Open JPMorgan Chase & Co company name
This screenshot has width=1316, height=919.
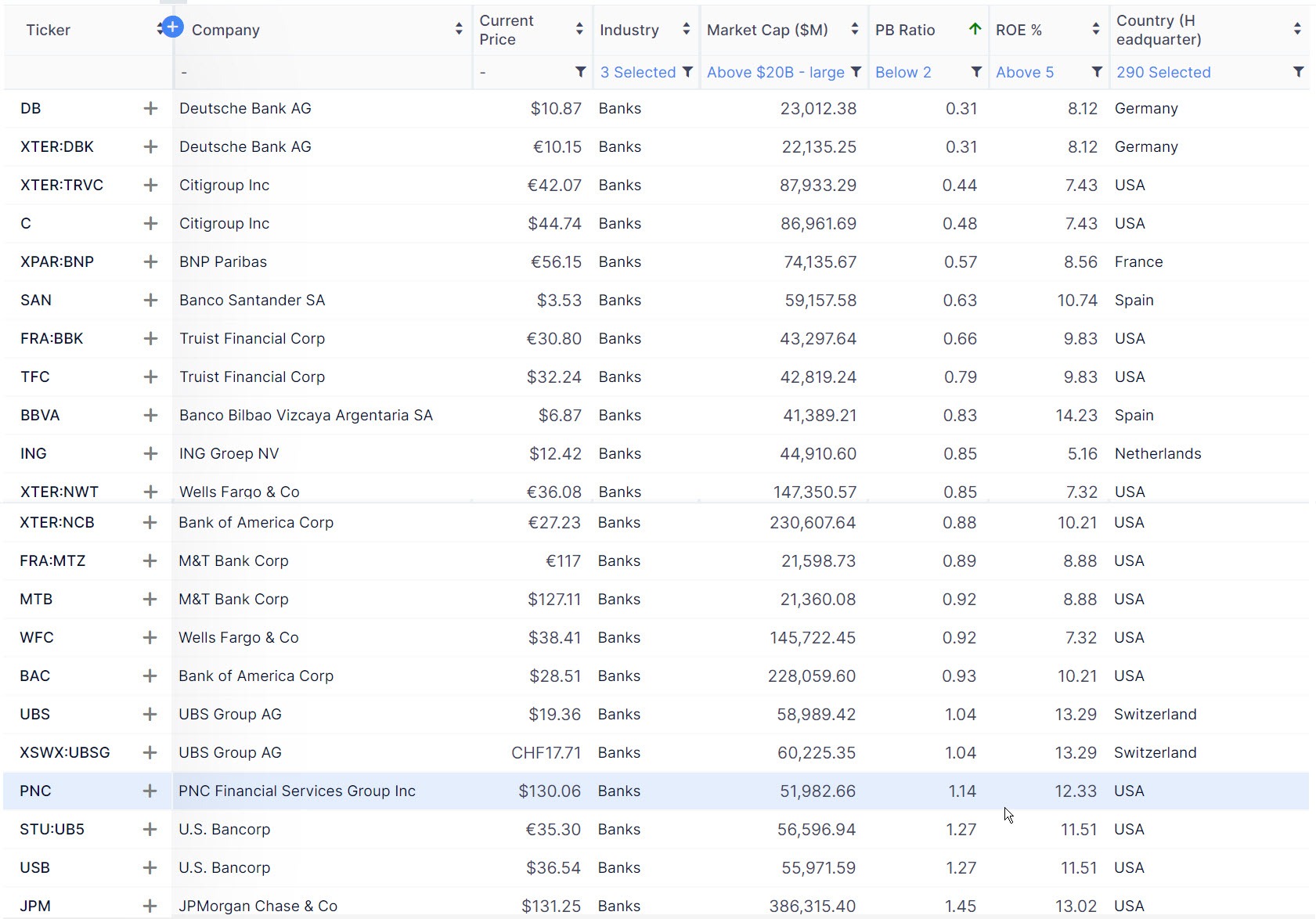point(258,906)
